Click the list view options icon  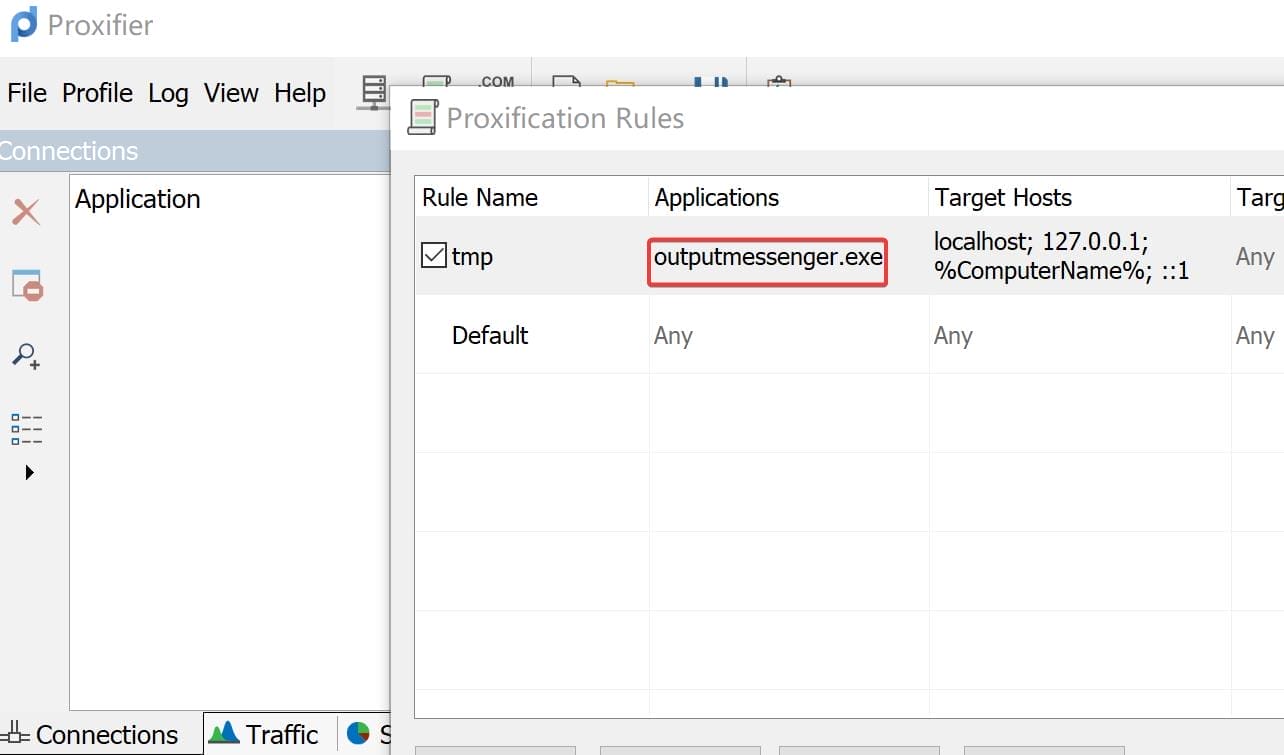(26, 429)
